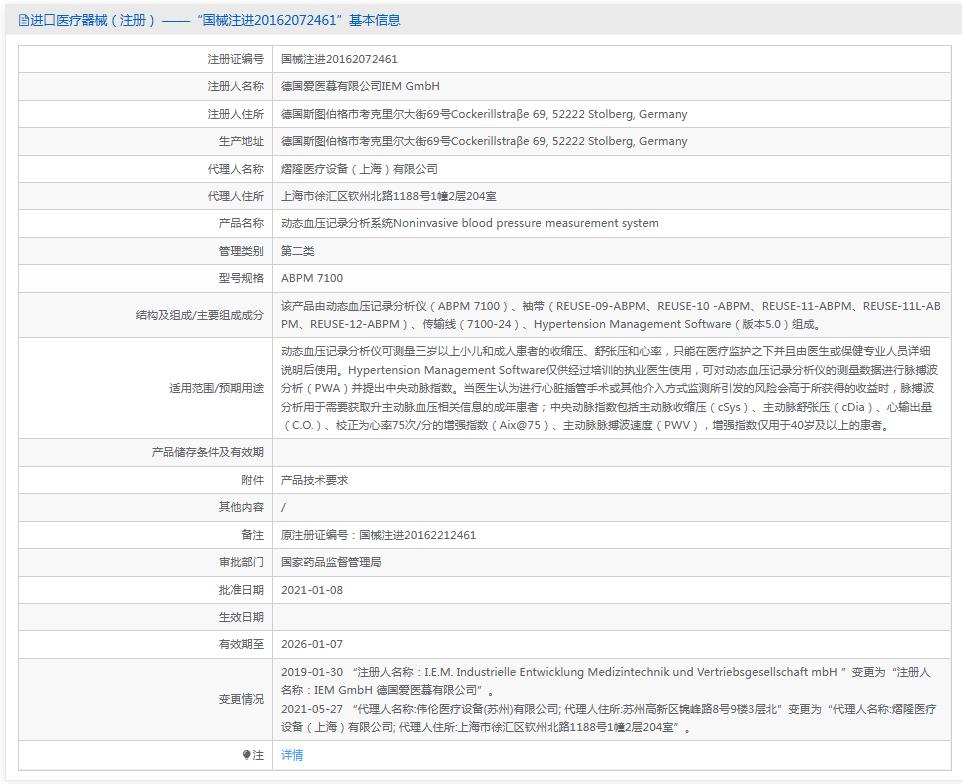
Task: Click the remark 原注册证编号 text
Action: [x=378, y=535]
